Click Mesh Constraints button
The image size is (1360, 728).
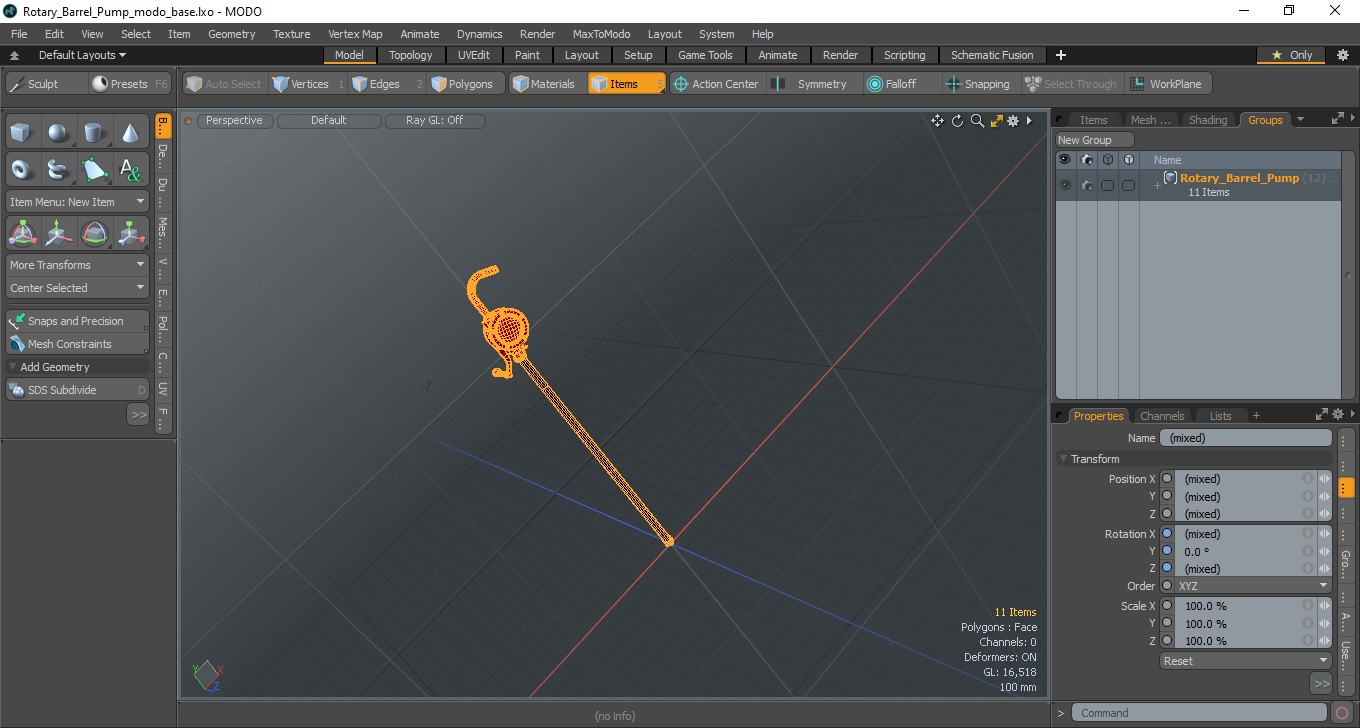[x=77, y=344]
